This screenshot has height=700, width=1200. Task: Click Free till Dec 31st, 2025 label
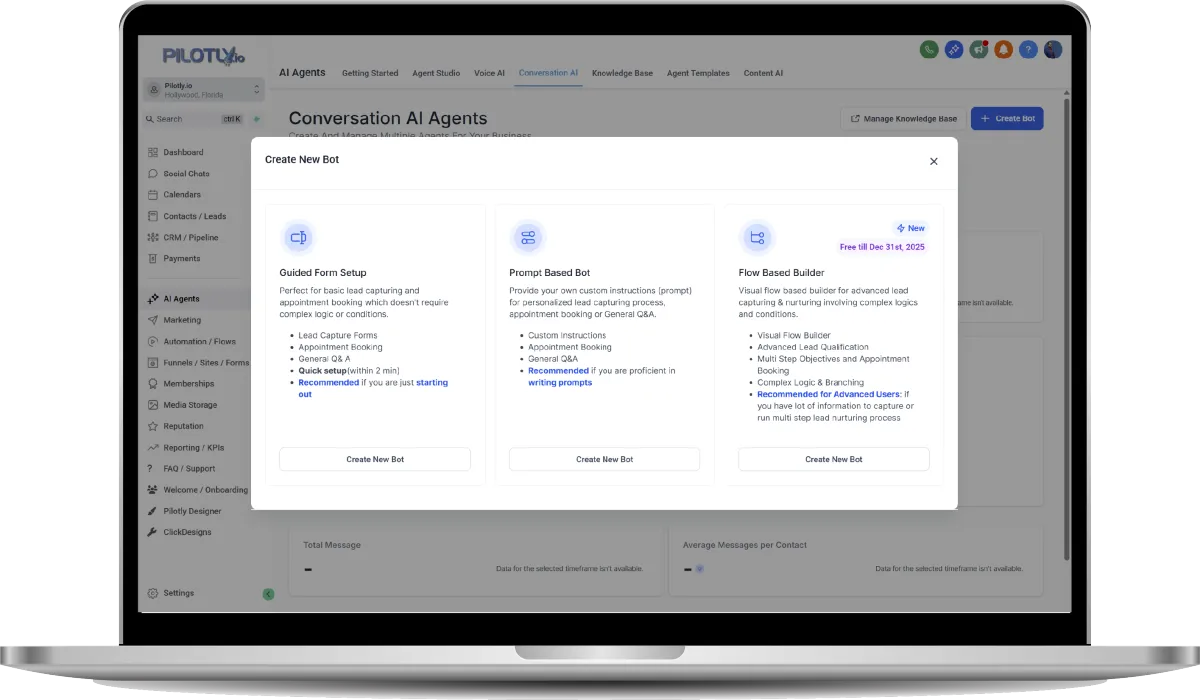[x=882, y=246]
